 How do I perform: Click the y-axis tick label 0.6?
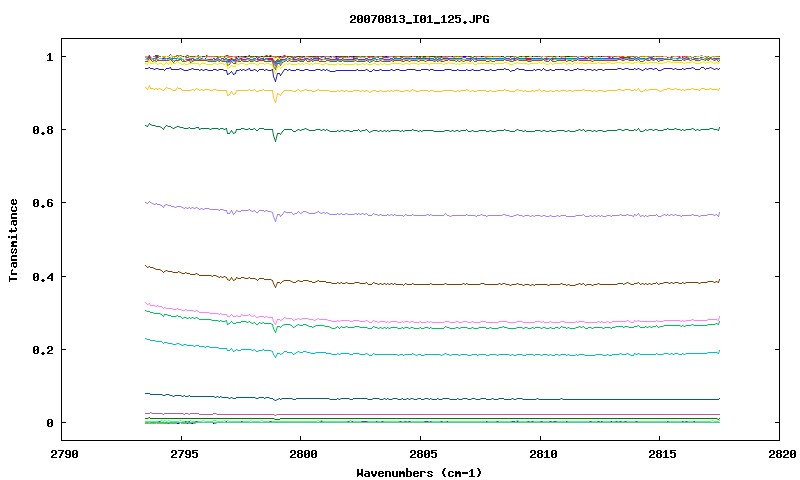pos(43,203)
